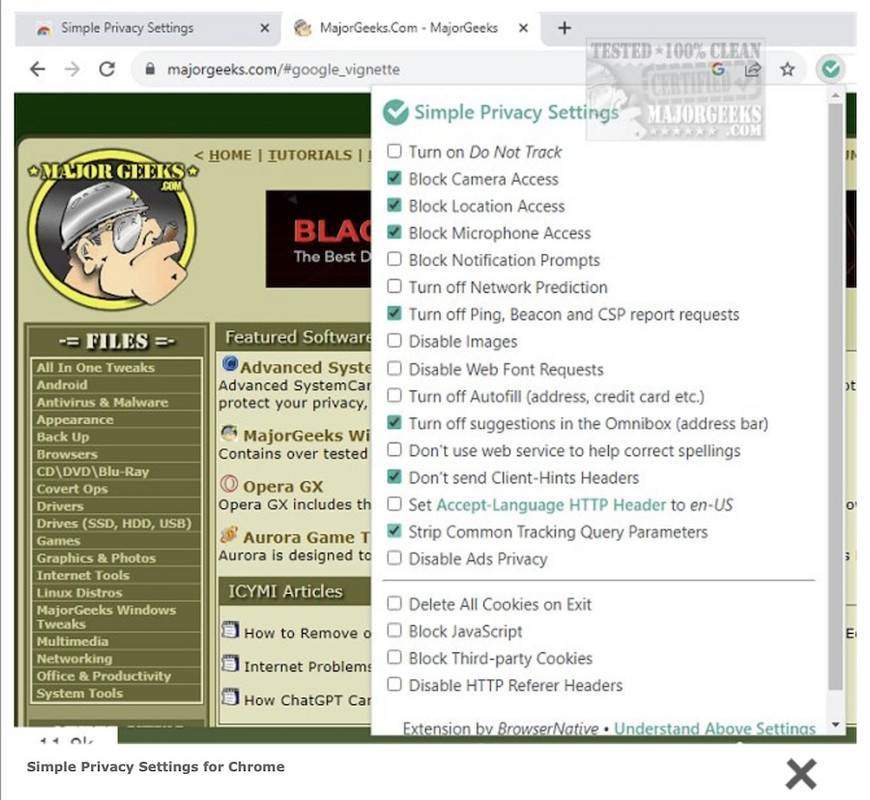Check Block Third-party Cookies
This screenshot has width=870, height=800.
pyautogui.click(x=394, y=657)
